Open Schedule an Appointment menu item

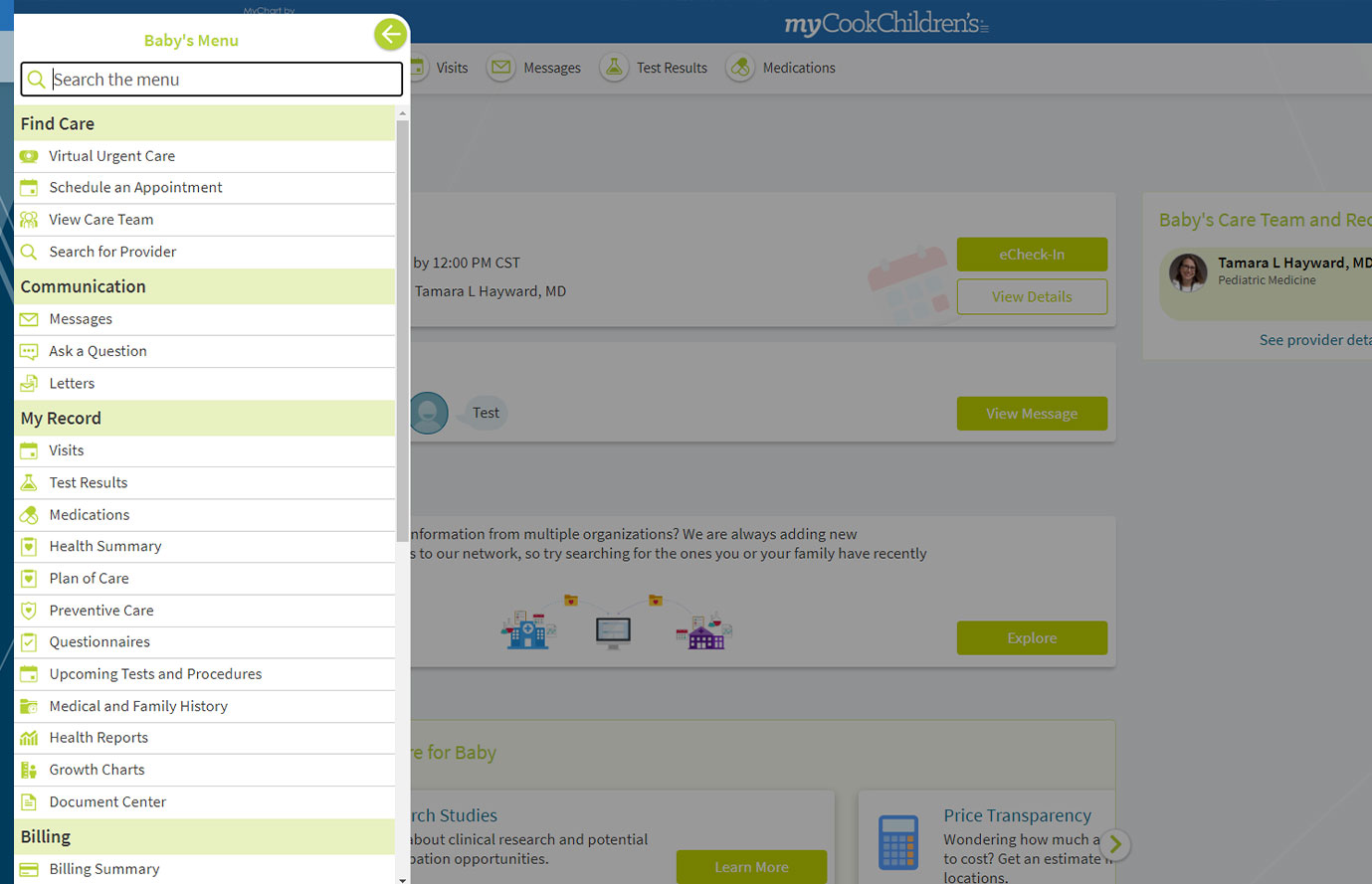[x=135, y=188]
